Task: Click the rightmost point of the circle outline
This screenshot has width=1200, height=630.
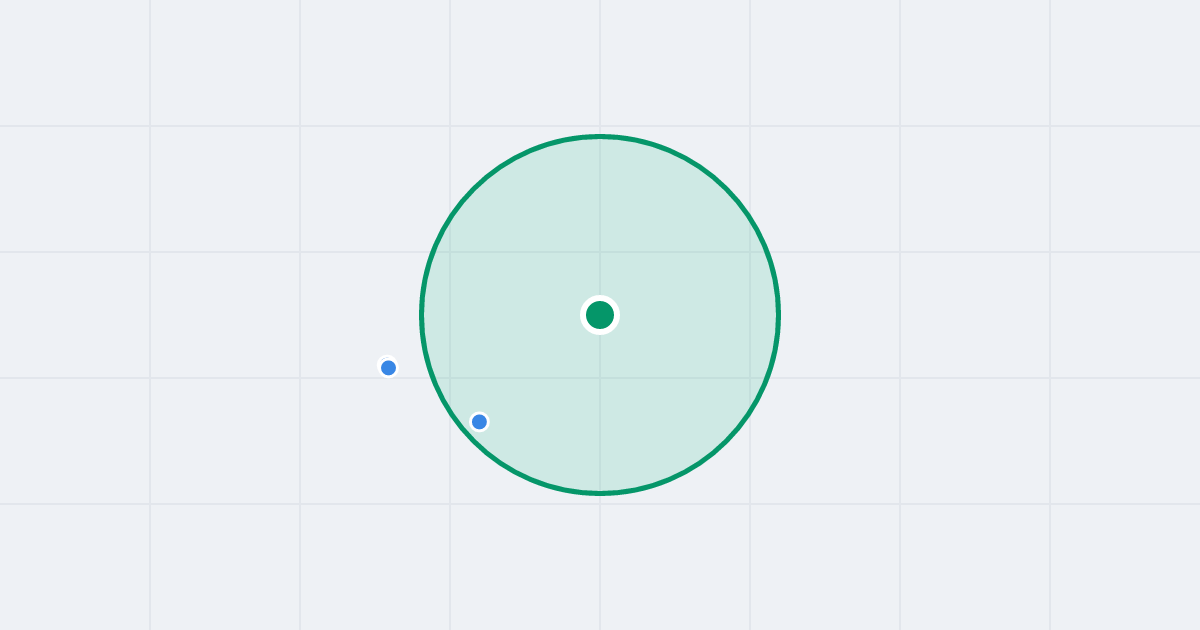Action: point(778,315)
